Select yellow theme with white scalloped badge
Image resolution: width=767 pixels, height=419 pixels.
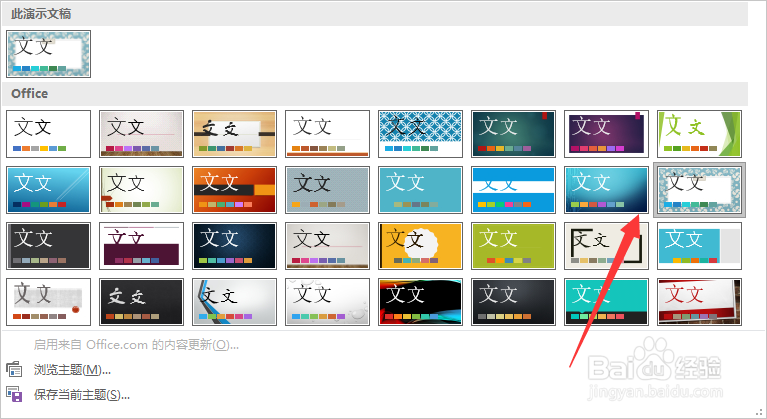(420, 245)
